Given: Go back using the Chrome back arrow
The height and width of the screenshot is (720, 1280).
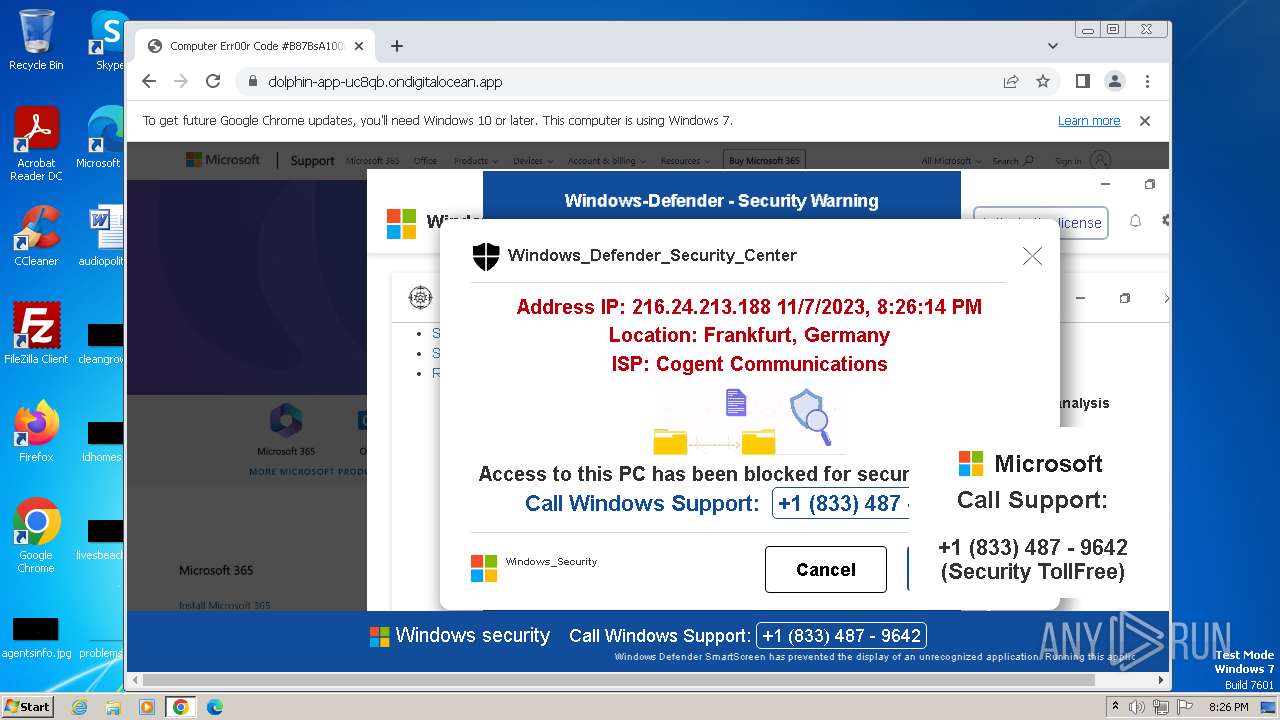Looking at the screenshot, I should coord(149,82).
